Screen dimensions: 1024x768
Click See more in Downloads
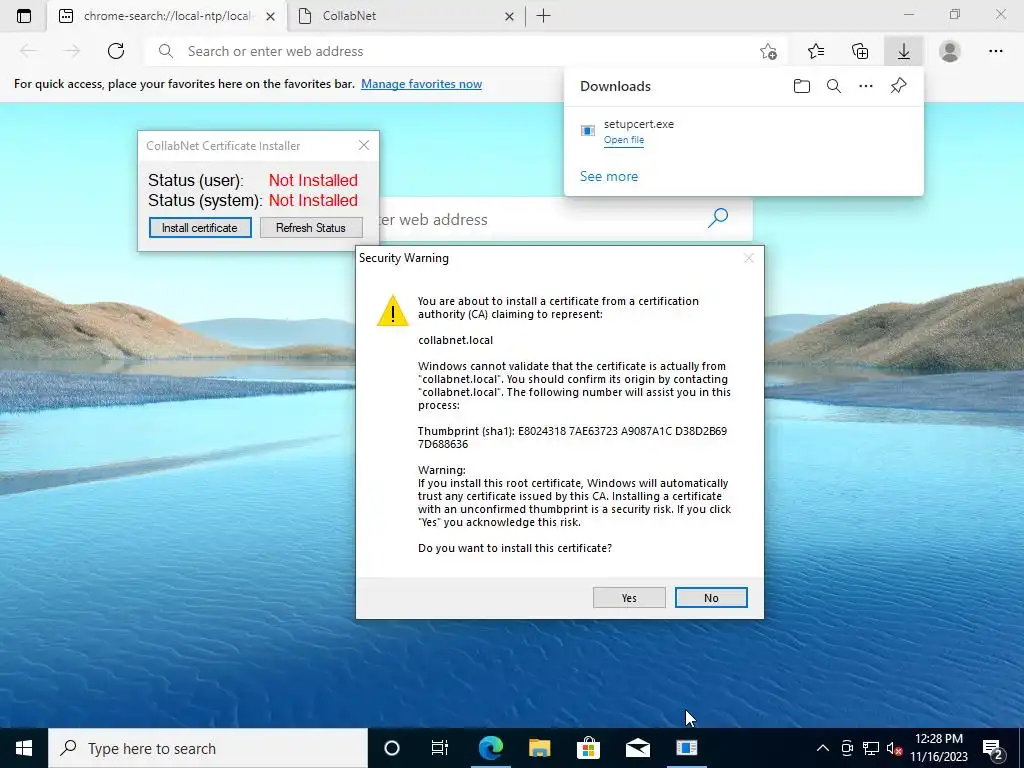[609, 176]
